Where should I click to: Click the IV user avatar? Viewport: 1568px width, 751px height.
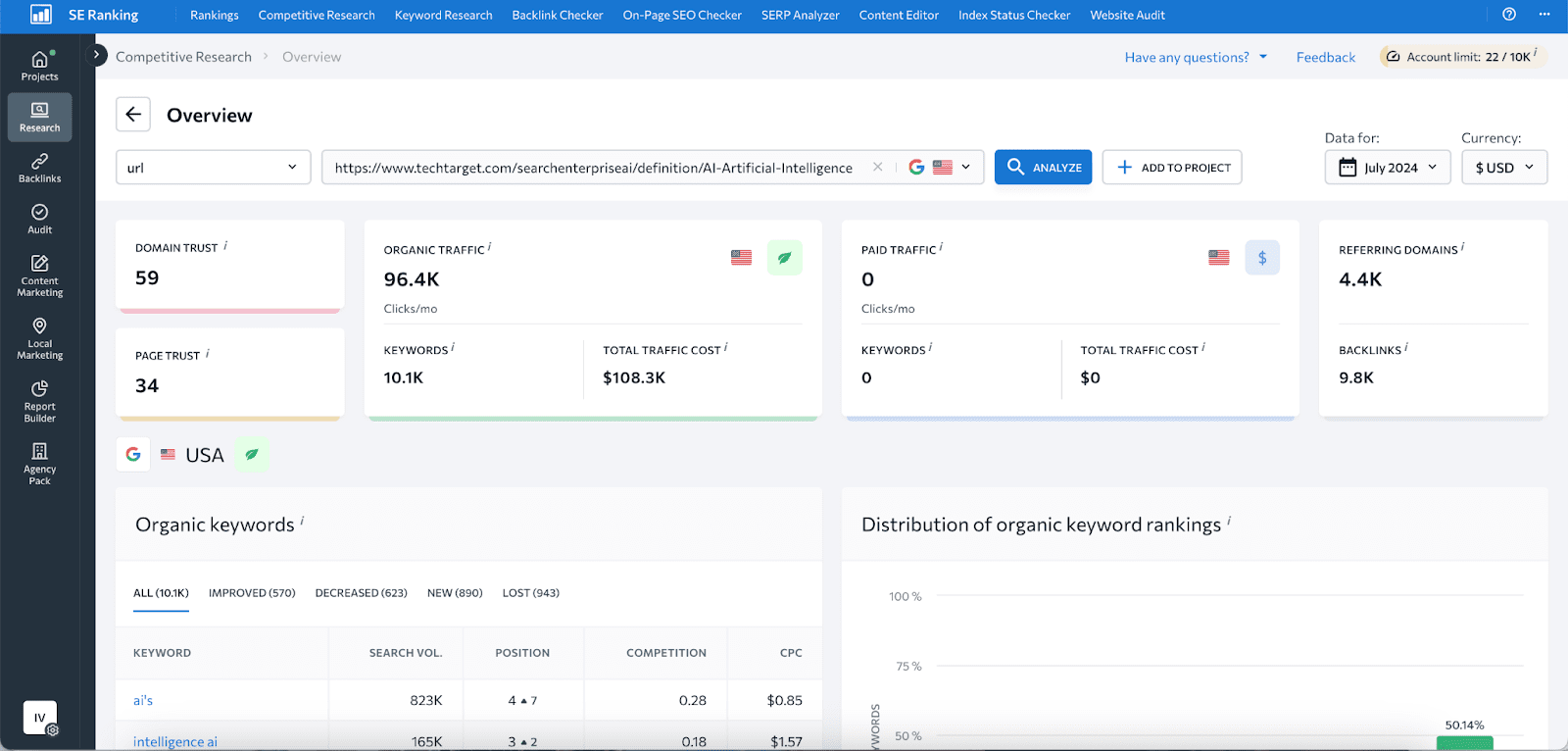(40, 718)
